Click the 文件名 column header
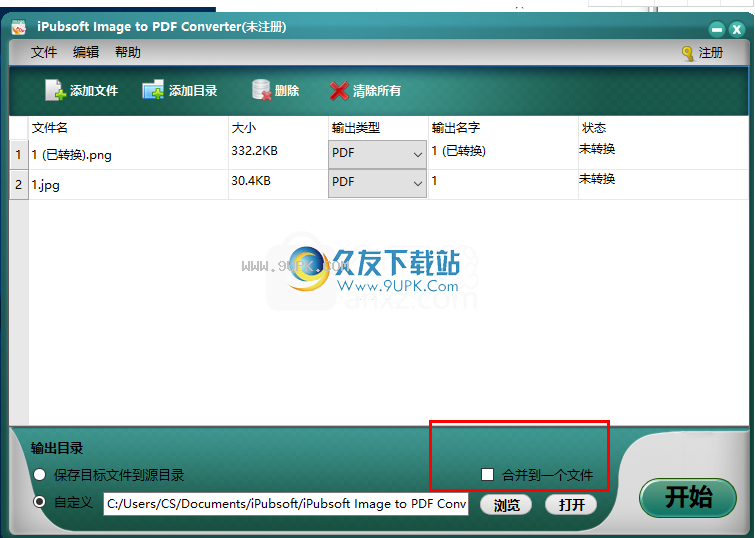 click(50, 128)
